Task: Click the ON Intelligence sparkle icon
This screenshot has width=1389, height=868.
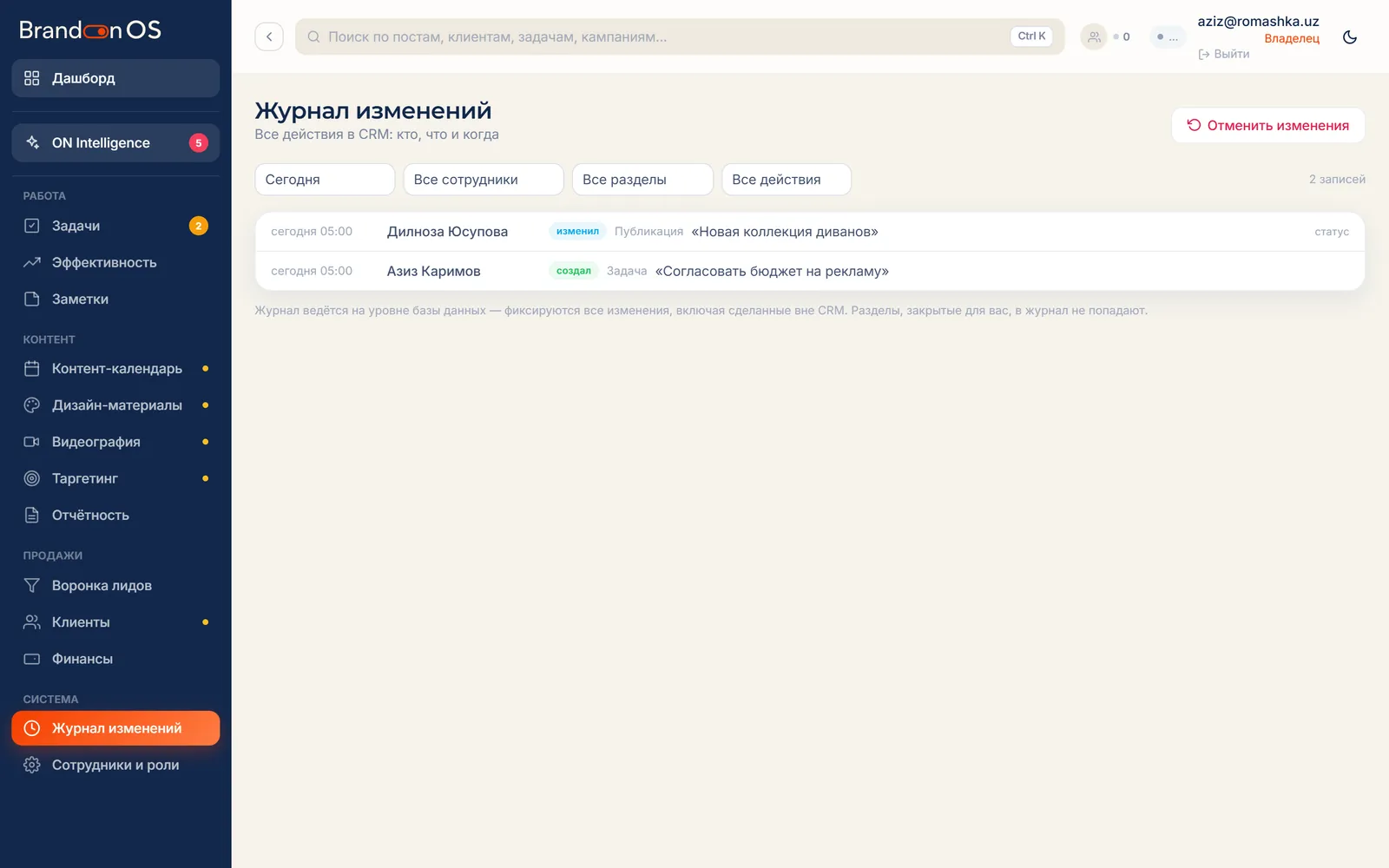Action: (32, 142)
